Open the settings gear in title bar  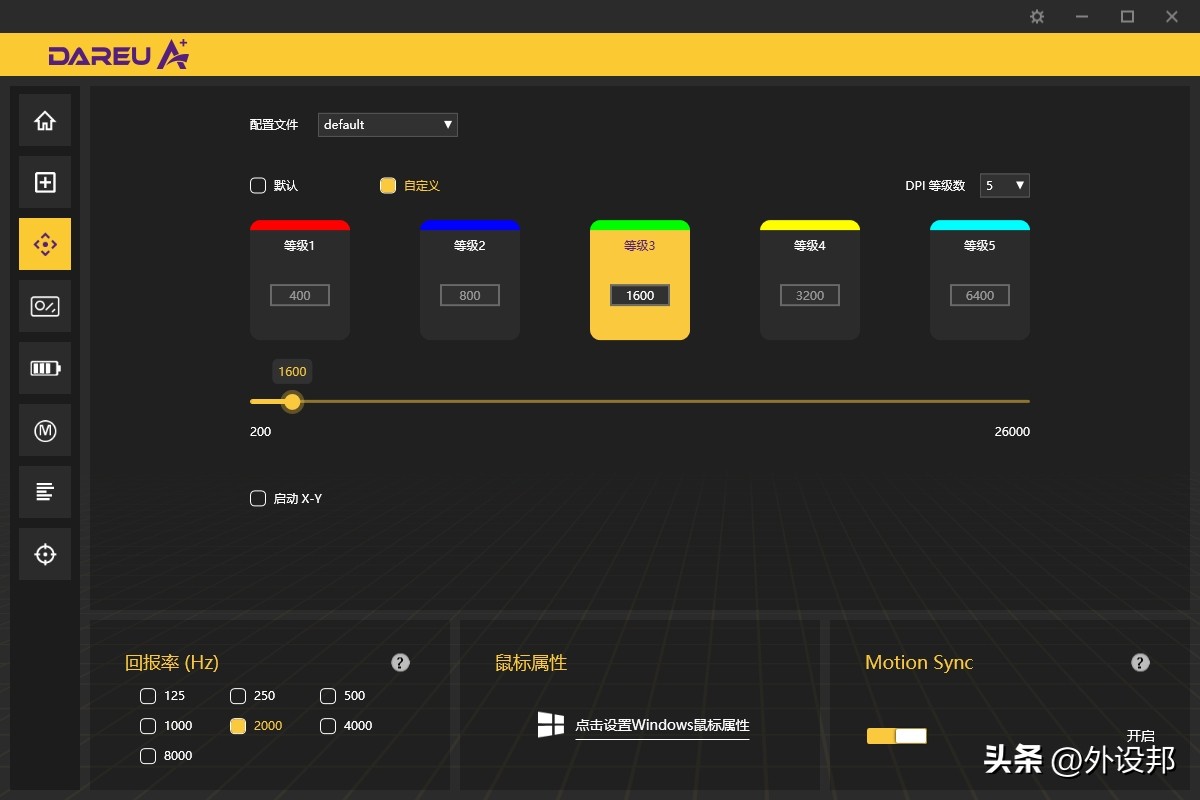tap(1037, 17)
